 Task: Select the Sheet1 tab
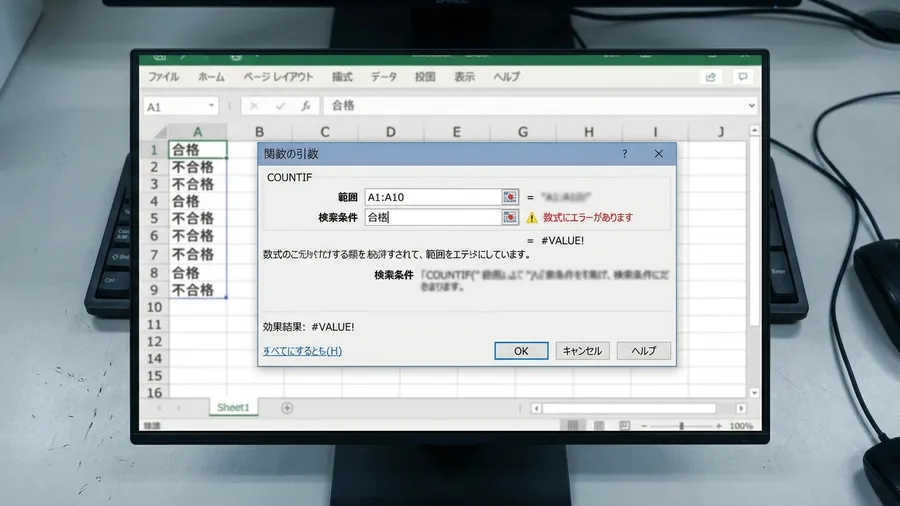(x=233, y=407)
